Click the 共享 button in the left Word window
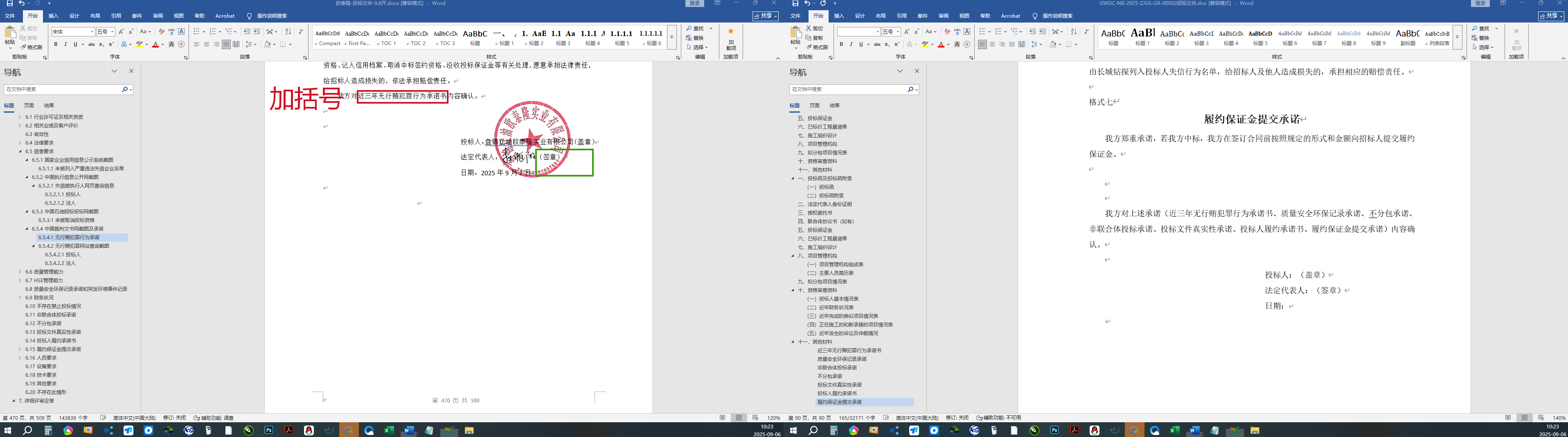The image size is (1568, 437). click(x=765, y=16)
